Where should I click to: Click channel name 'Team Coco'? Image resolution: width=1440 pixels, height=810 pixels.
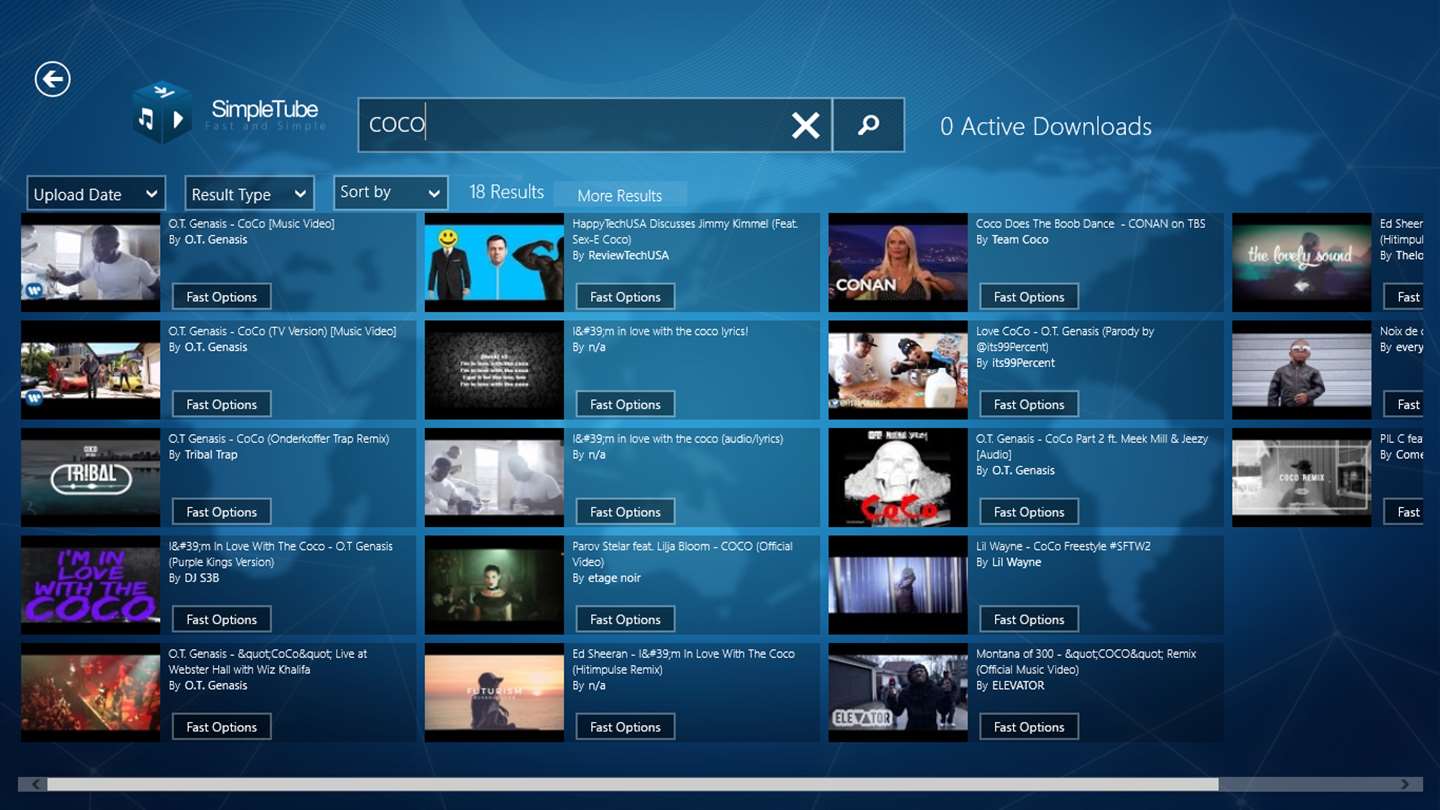tap(1020, 240)
